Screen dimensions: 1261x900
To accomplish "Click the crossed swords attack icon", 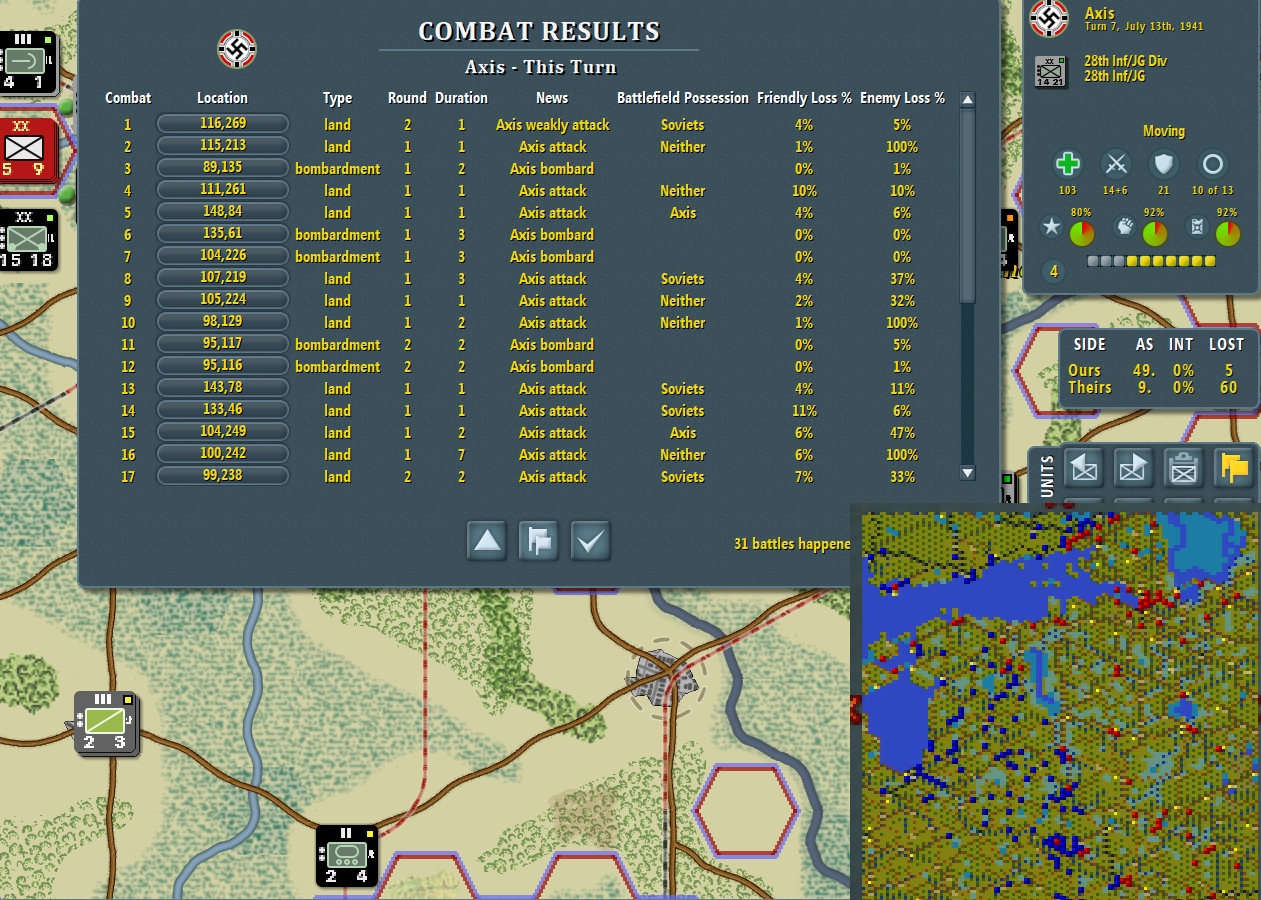I will coord(1115,164).
